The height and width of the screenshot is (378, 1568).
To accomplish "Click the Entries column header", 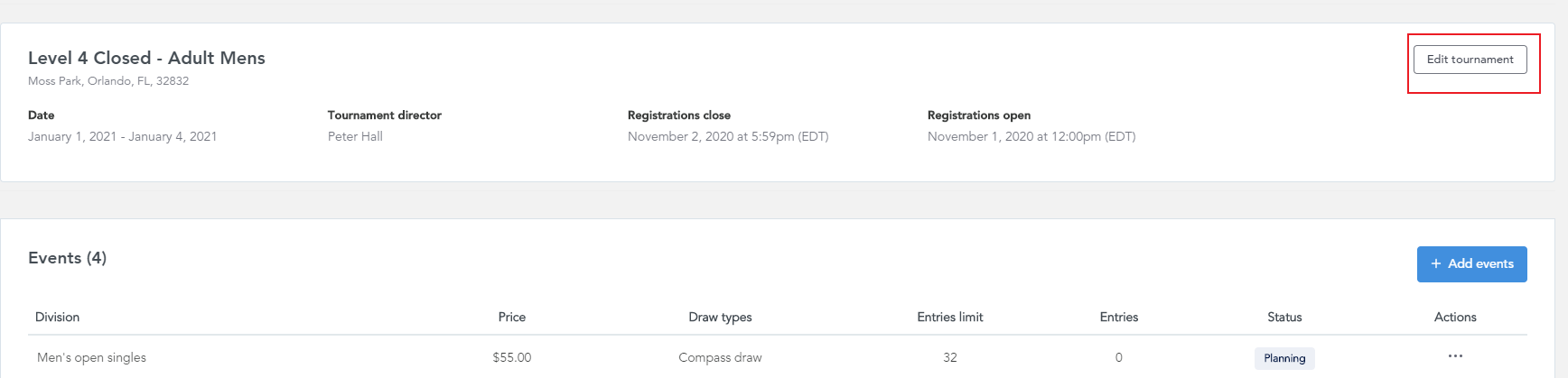I will click(x=1118, y=317).
